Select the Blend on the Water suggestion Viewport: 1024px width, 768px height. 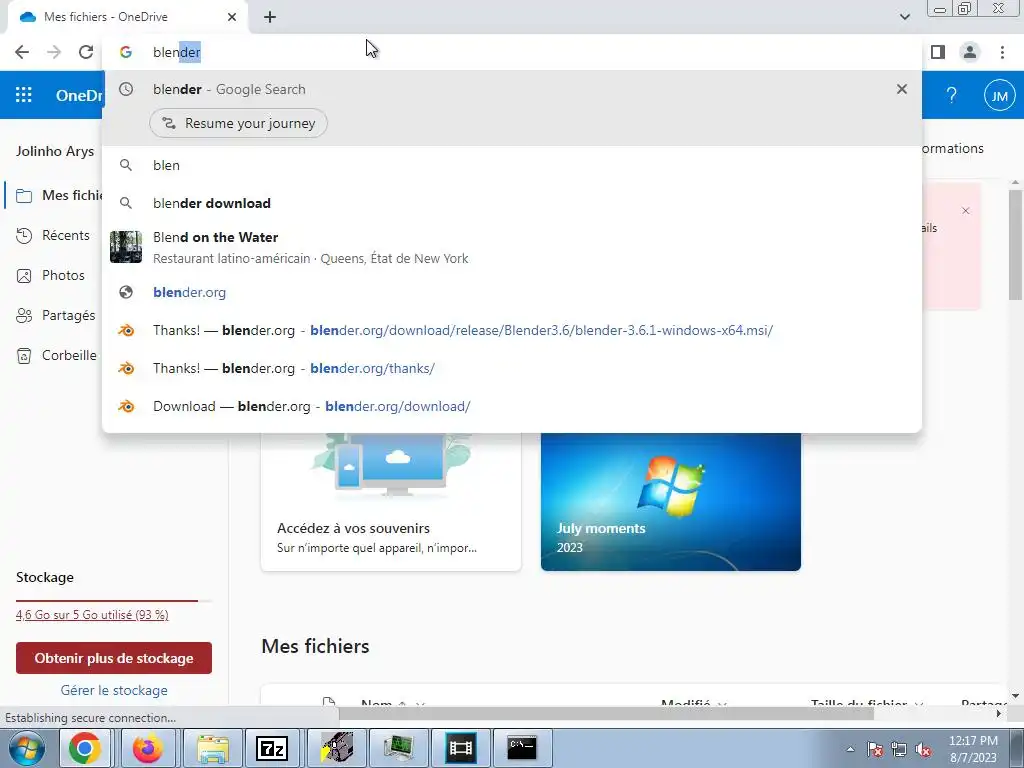click(512, 247)
